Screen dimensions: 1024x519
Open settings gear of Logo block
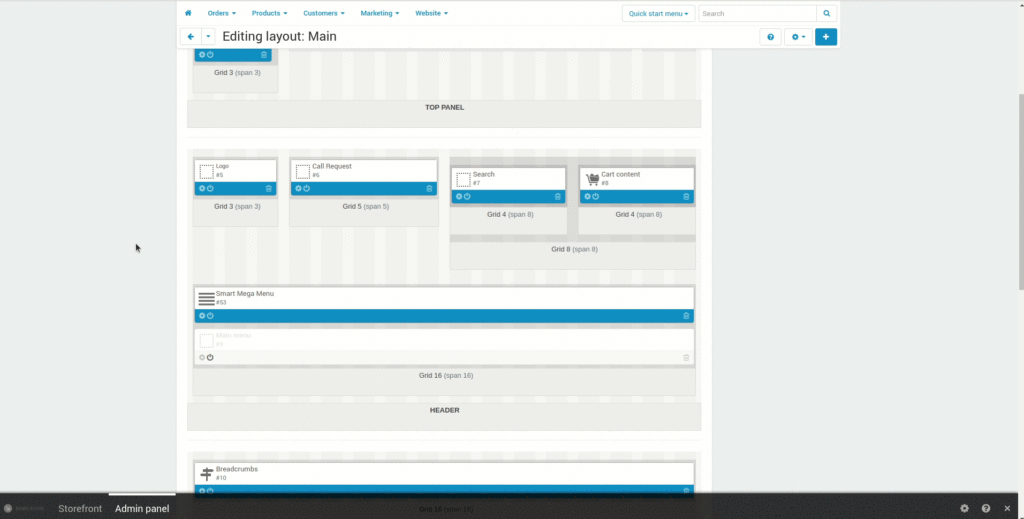(201, 188)
